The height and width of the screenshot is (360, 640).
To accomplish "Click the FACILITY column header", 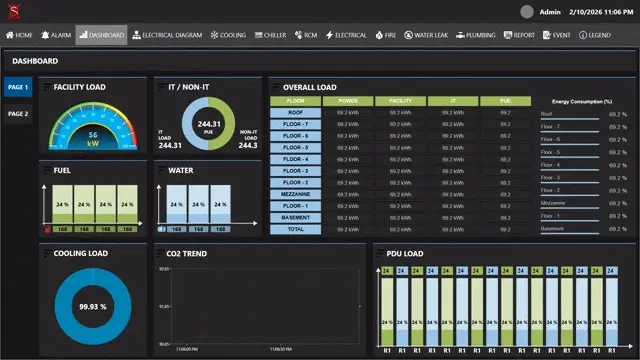I will (x=400, y=101).
